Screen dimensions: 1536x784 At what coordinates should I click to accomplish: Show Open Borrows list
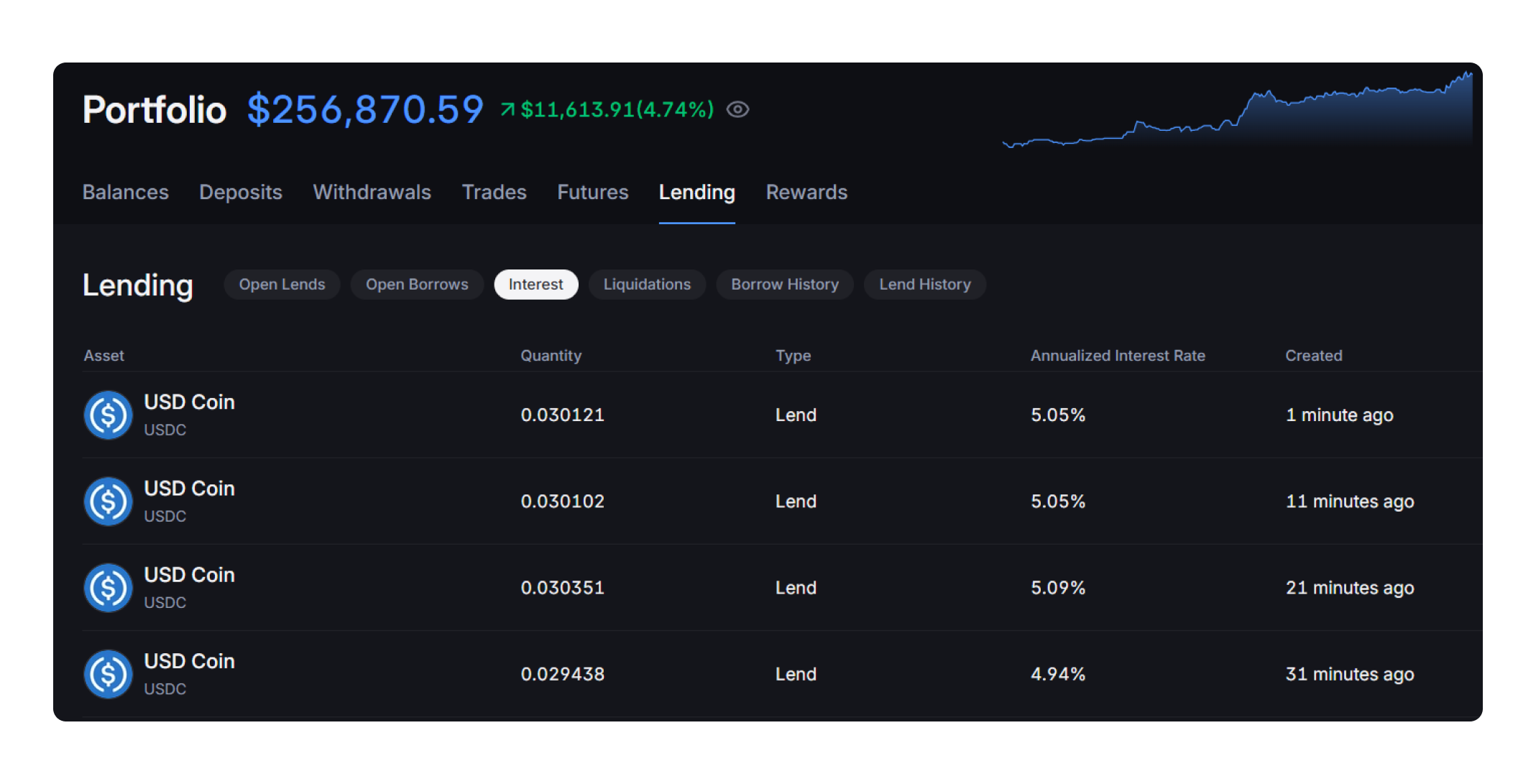pyautogui.click(x=417, y=285)
